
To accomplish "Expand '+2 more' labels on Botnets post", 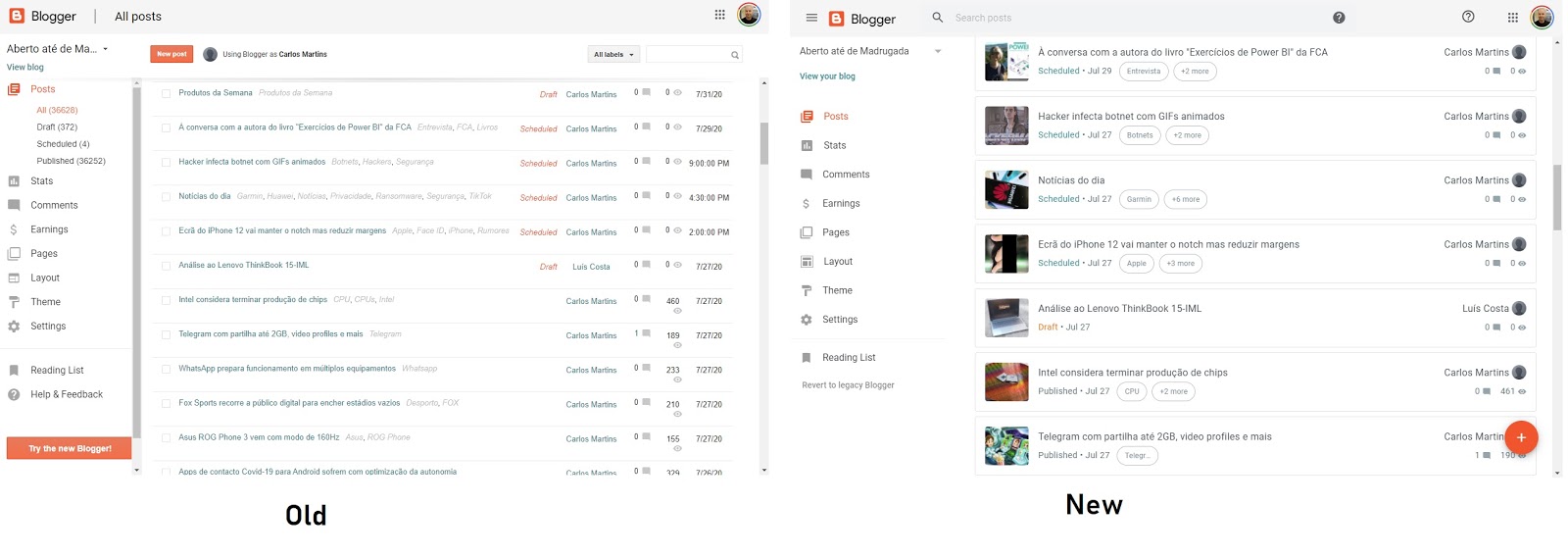I will point(1187,135).
